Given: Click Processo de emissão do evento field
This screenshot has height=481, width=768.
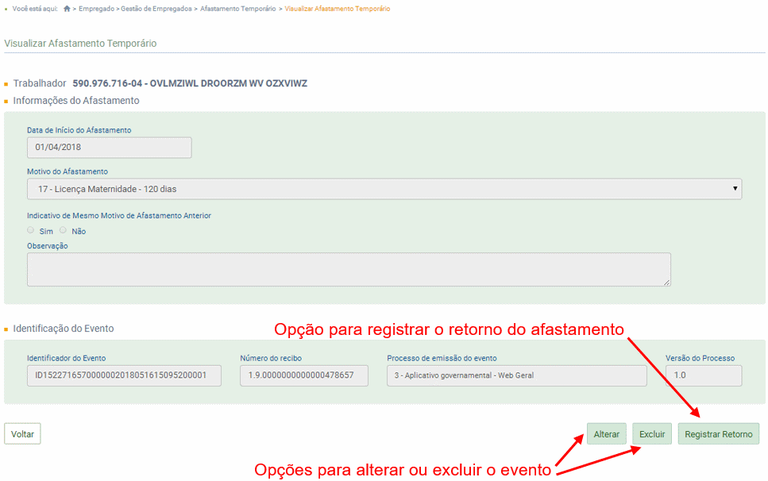Looking at the screenshot, I should tap(517, 376).
